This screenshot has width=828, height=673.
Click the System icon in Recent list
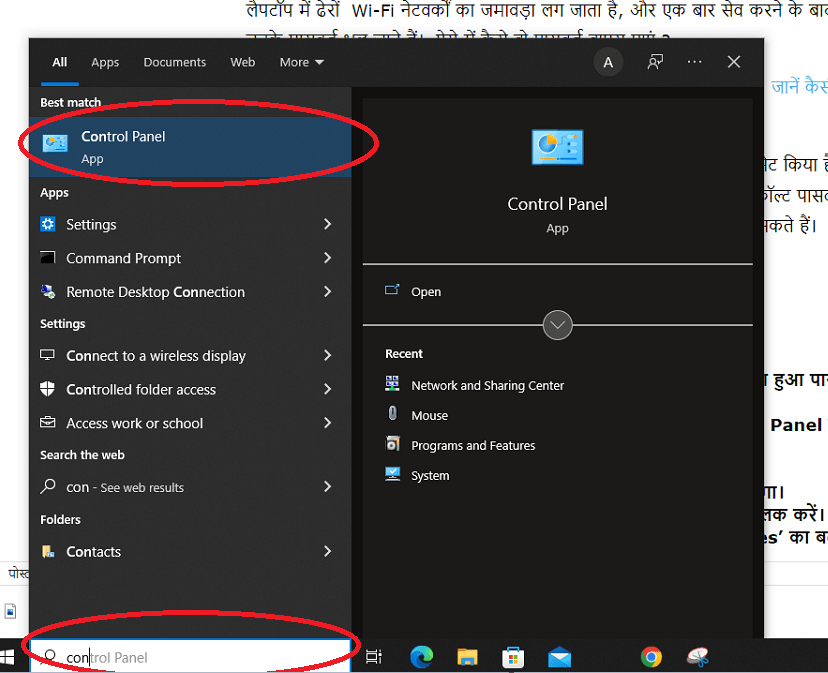392,474
